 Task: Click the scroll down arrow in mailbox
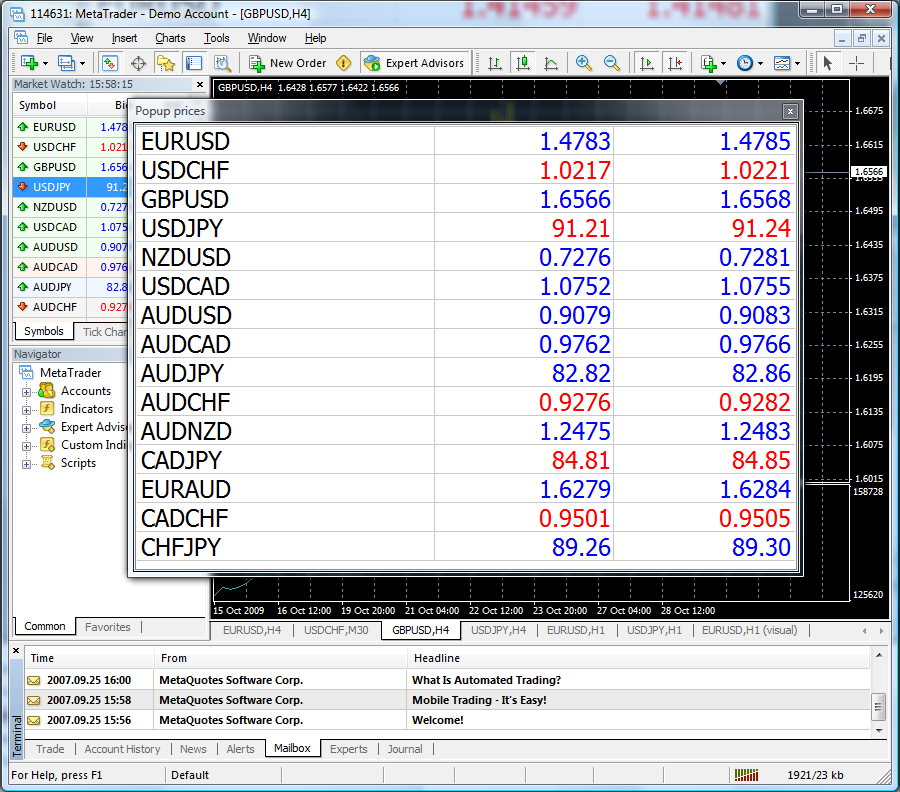click(x=879, y=731)
